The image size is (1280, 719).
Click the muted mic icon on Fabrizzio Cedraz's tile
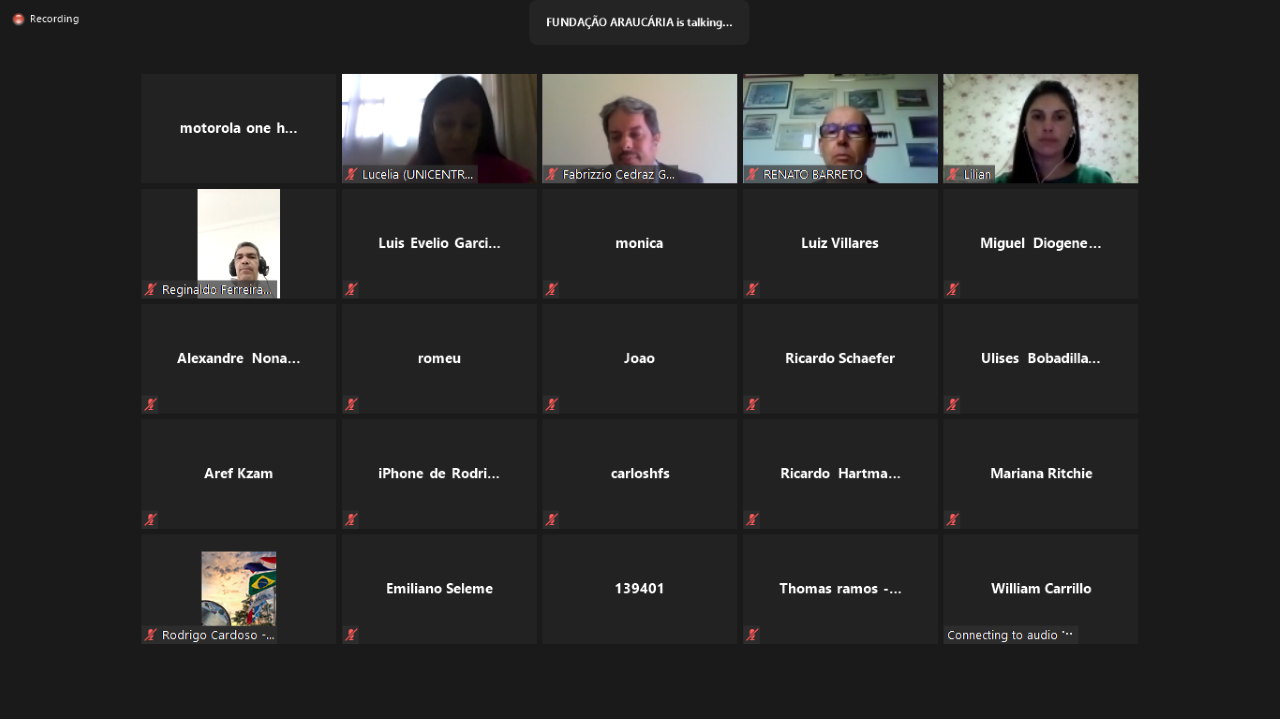552,174
